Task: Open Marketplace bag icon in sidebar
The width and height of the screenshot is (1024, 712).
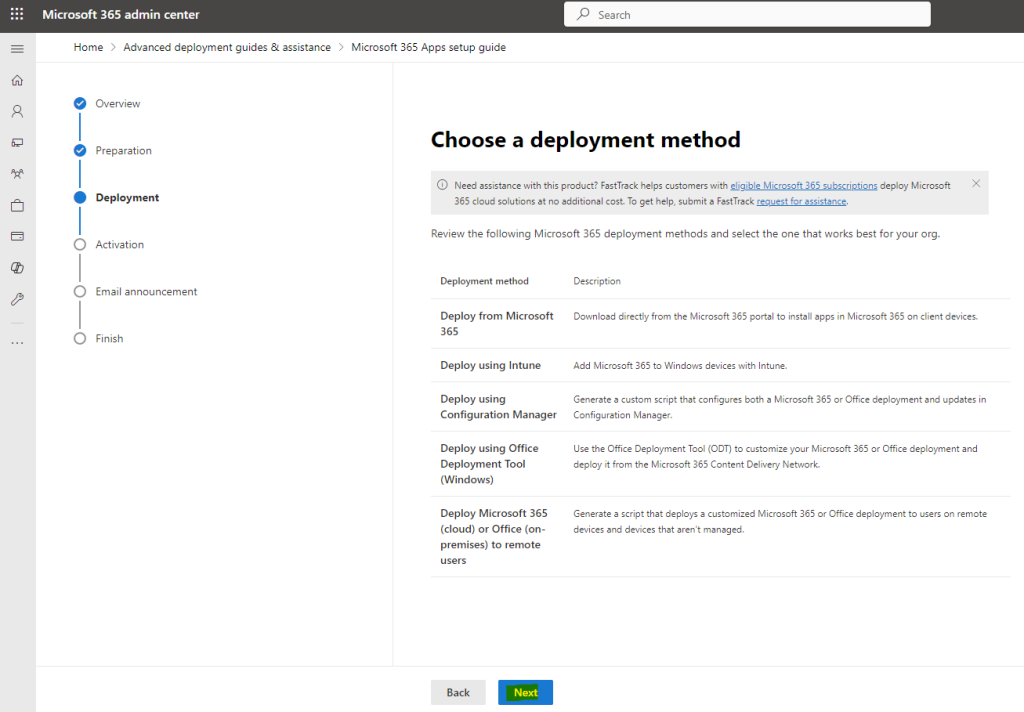Action: click(x=18, y=205)
